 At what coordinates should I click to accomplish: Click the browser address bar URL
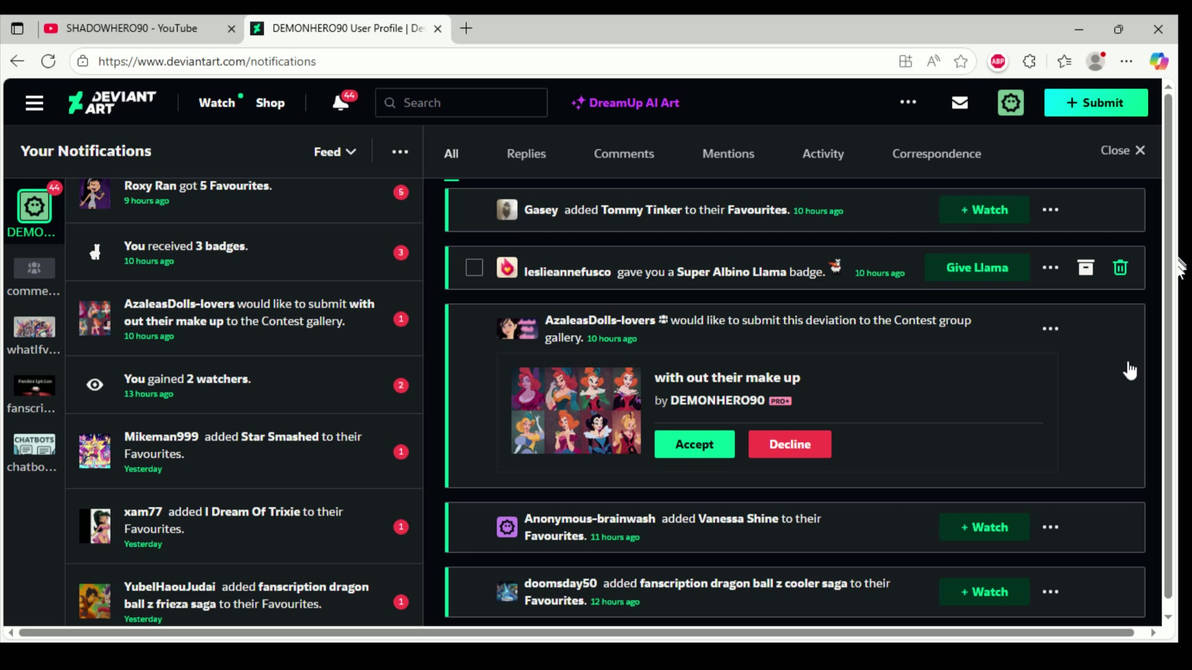click(207, 62)
